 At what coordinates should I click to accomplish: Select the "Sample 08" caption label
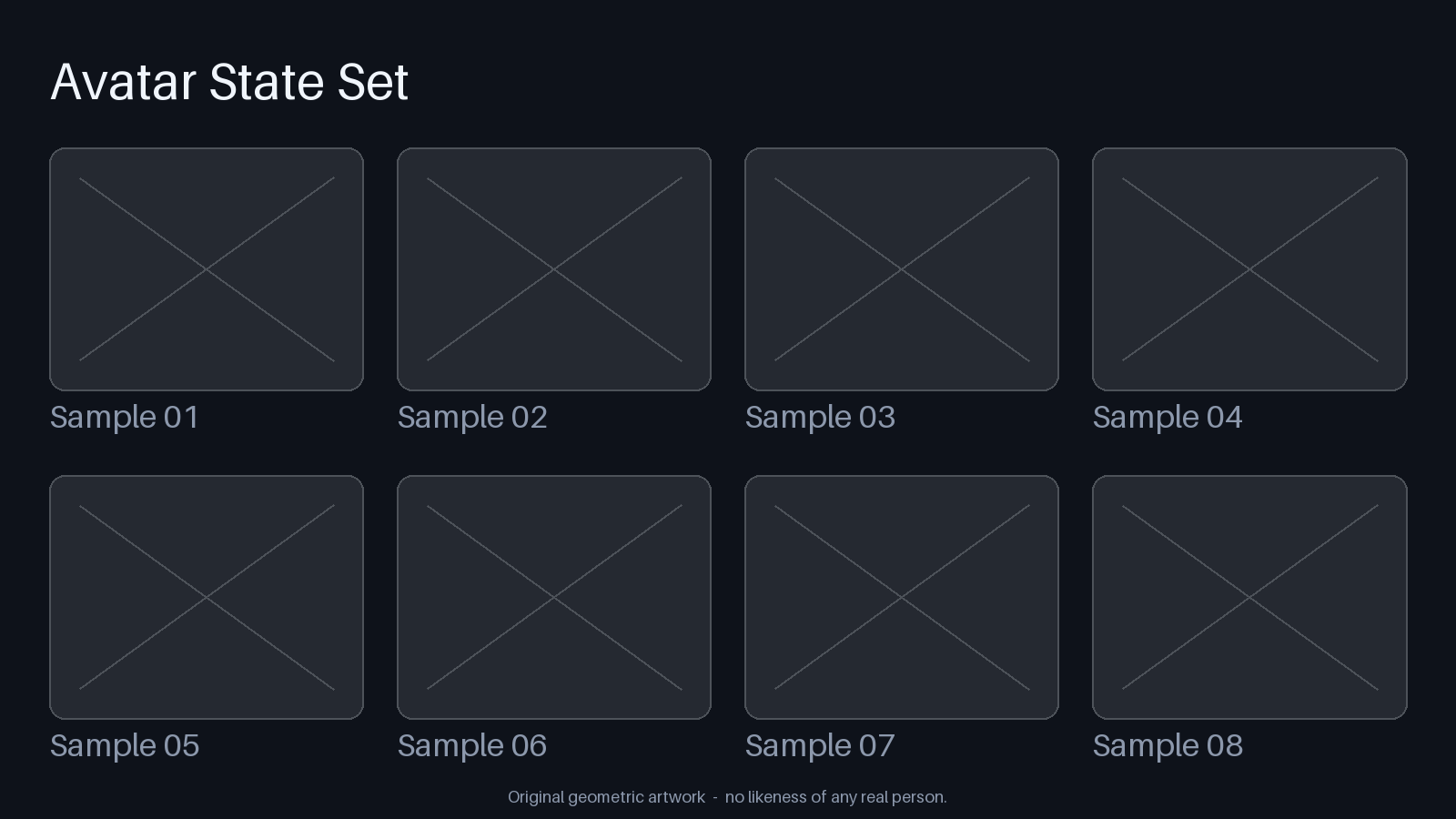click(1168, 746)
